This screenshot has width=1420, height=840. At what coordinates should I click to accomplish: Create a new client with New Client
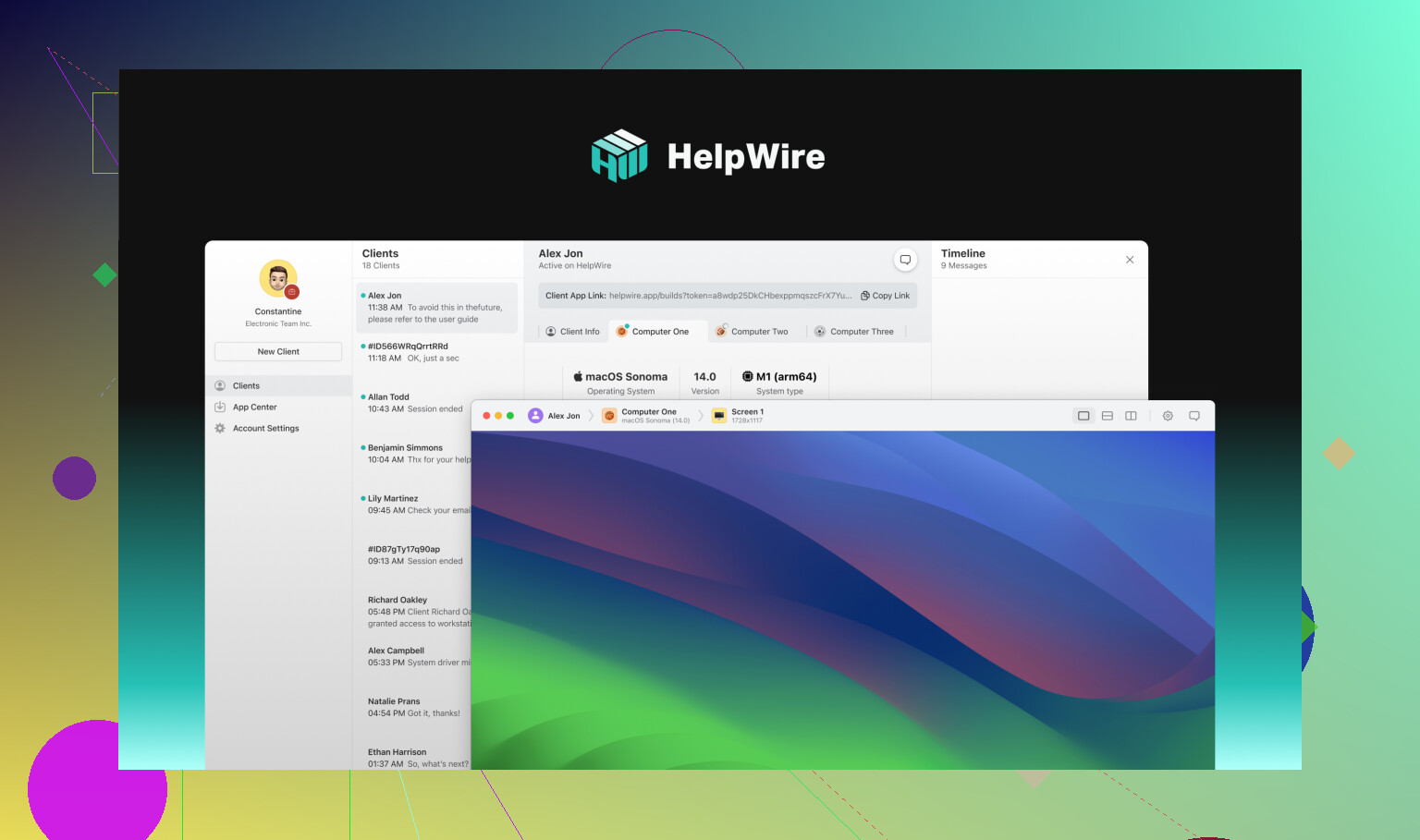click(278, 351)
